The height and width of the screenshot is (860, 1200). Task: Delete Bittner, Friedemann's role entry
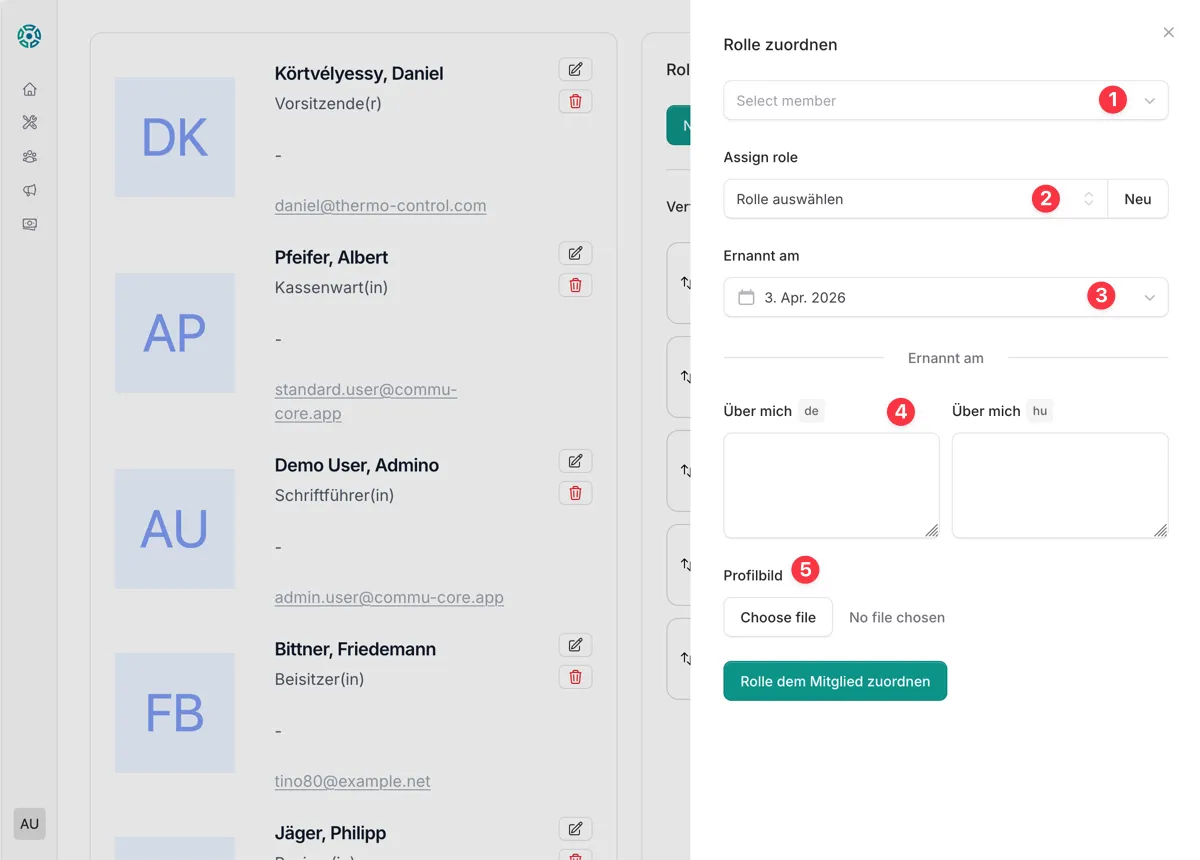[575, 677]
